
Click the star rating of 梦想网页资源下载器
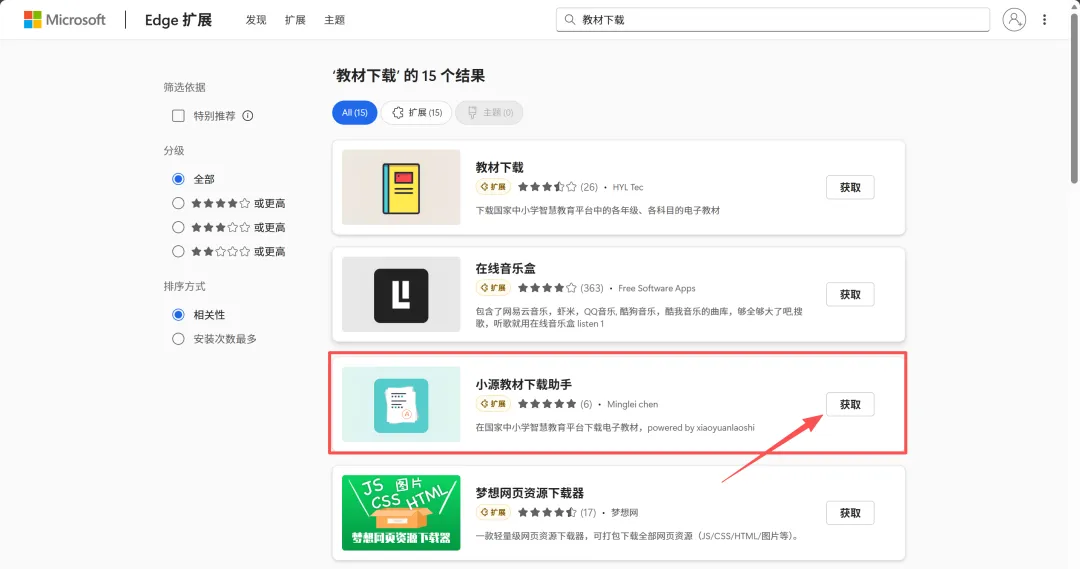[x=547, y=513]
